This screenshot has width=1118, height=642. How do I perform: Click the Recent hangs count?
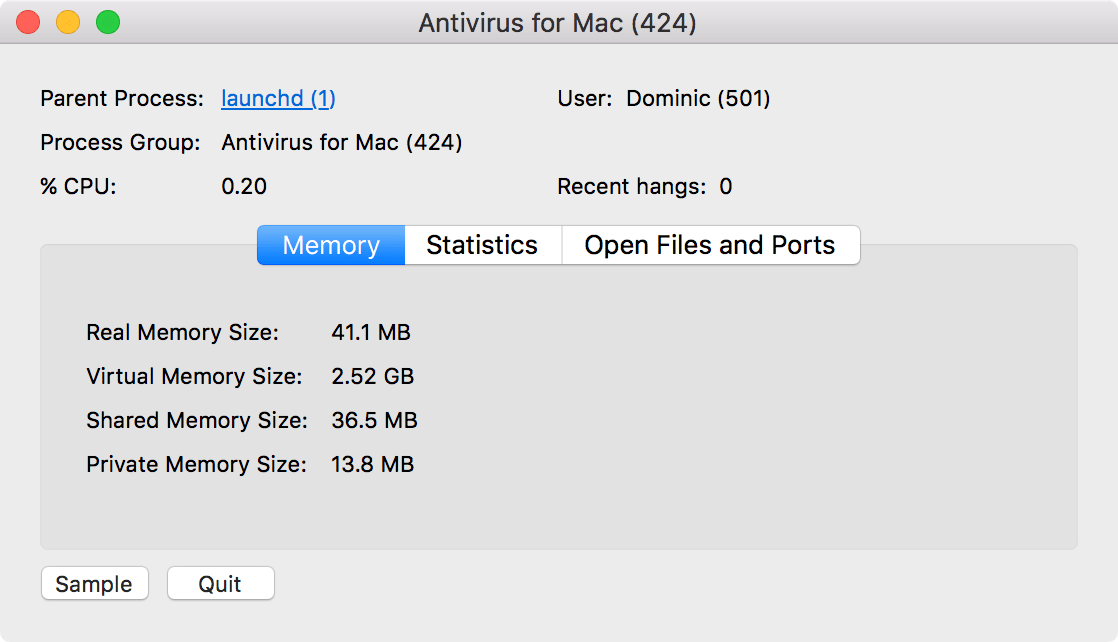click(724, 186)
